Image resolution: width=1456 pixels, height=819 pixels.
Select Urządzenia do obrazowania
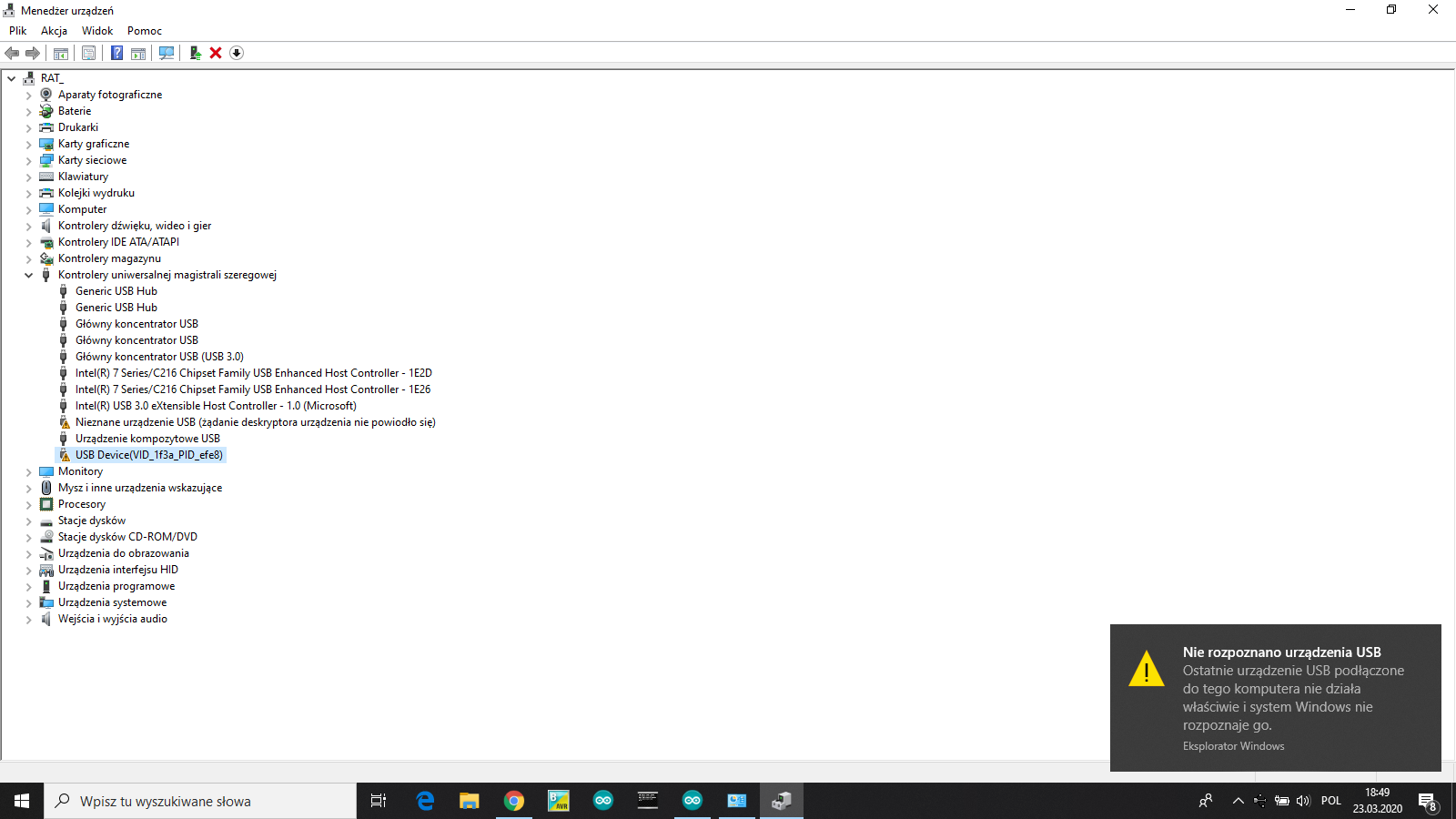click(x=124, y=553)
